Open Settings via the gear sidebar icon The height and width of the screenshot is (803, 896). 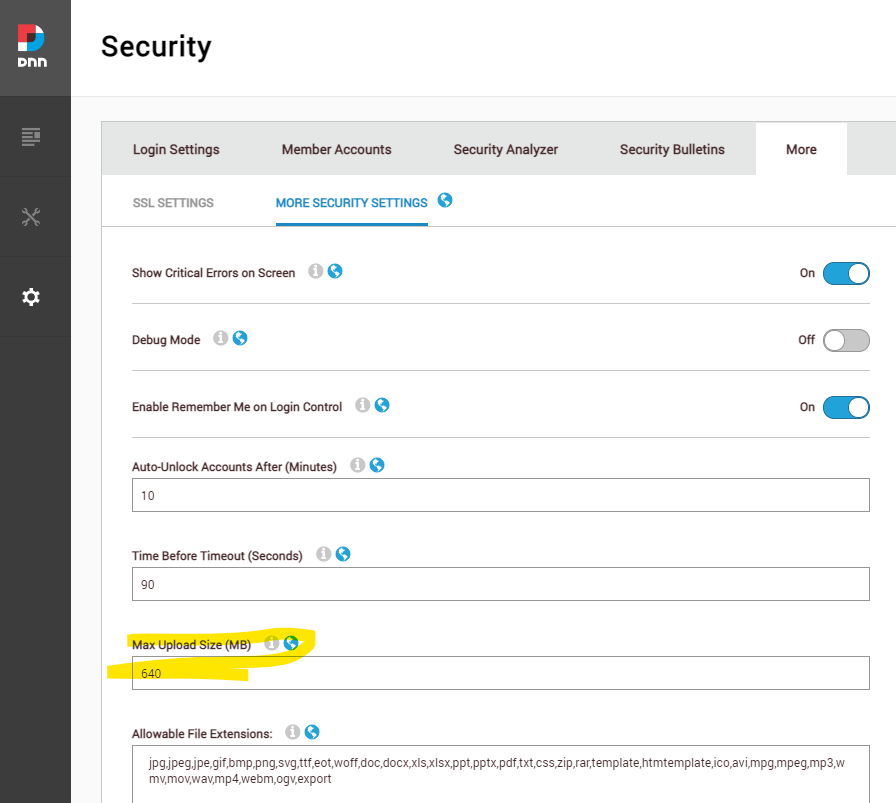coord(31,297)
